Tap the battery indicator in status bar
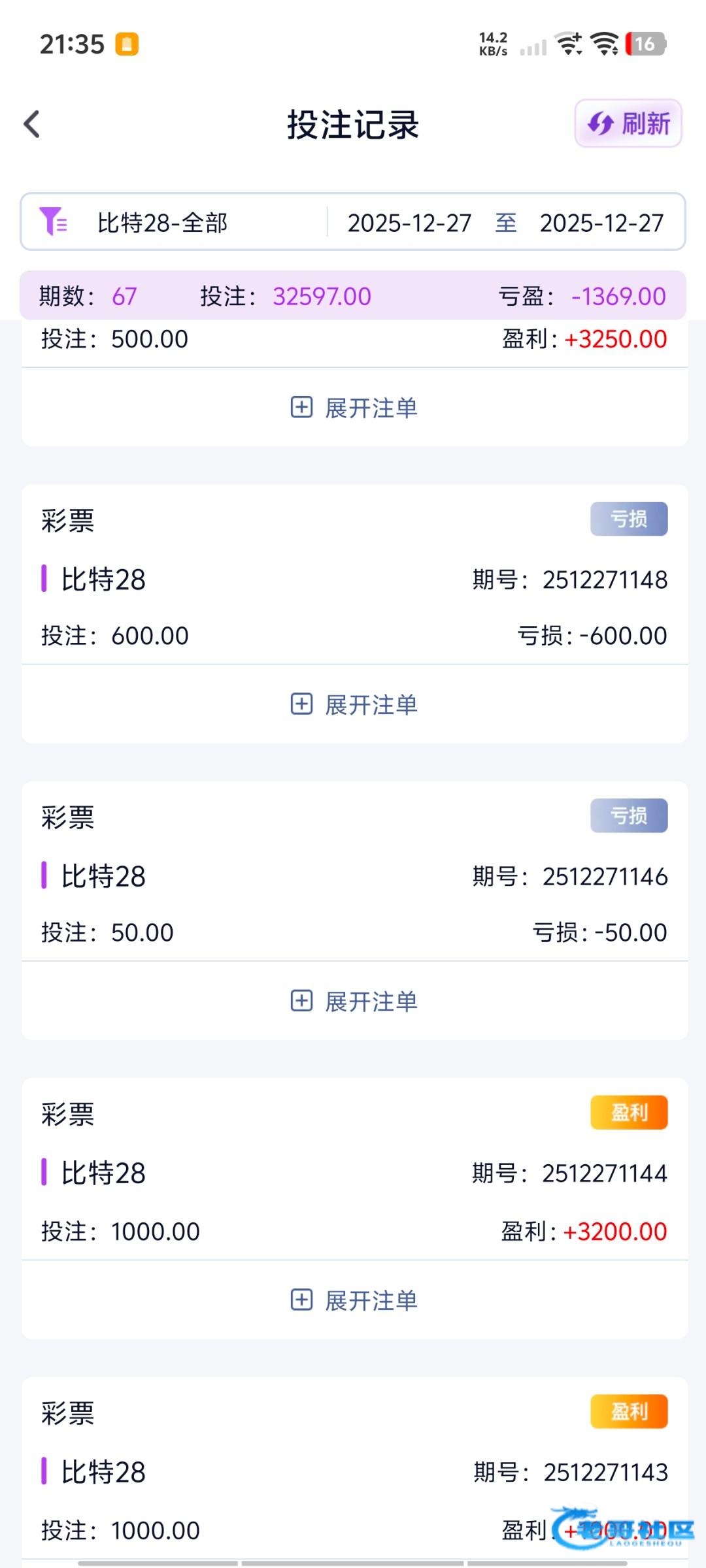 click(x=645, y=44)
